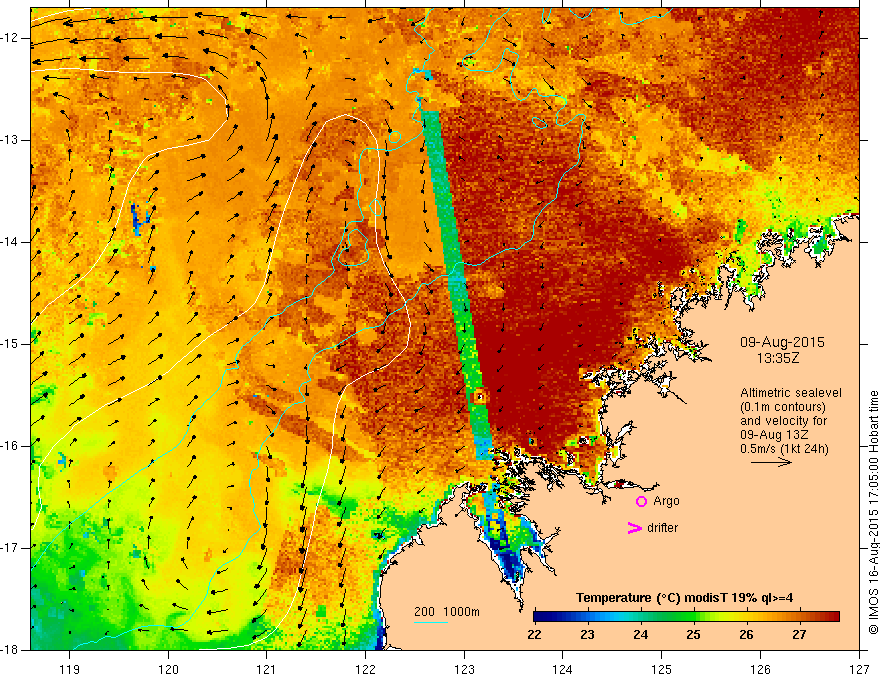Click the 'Argo' legend label
This screenshot has height=680, width=880.
click(666, 501)
